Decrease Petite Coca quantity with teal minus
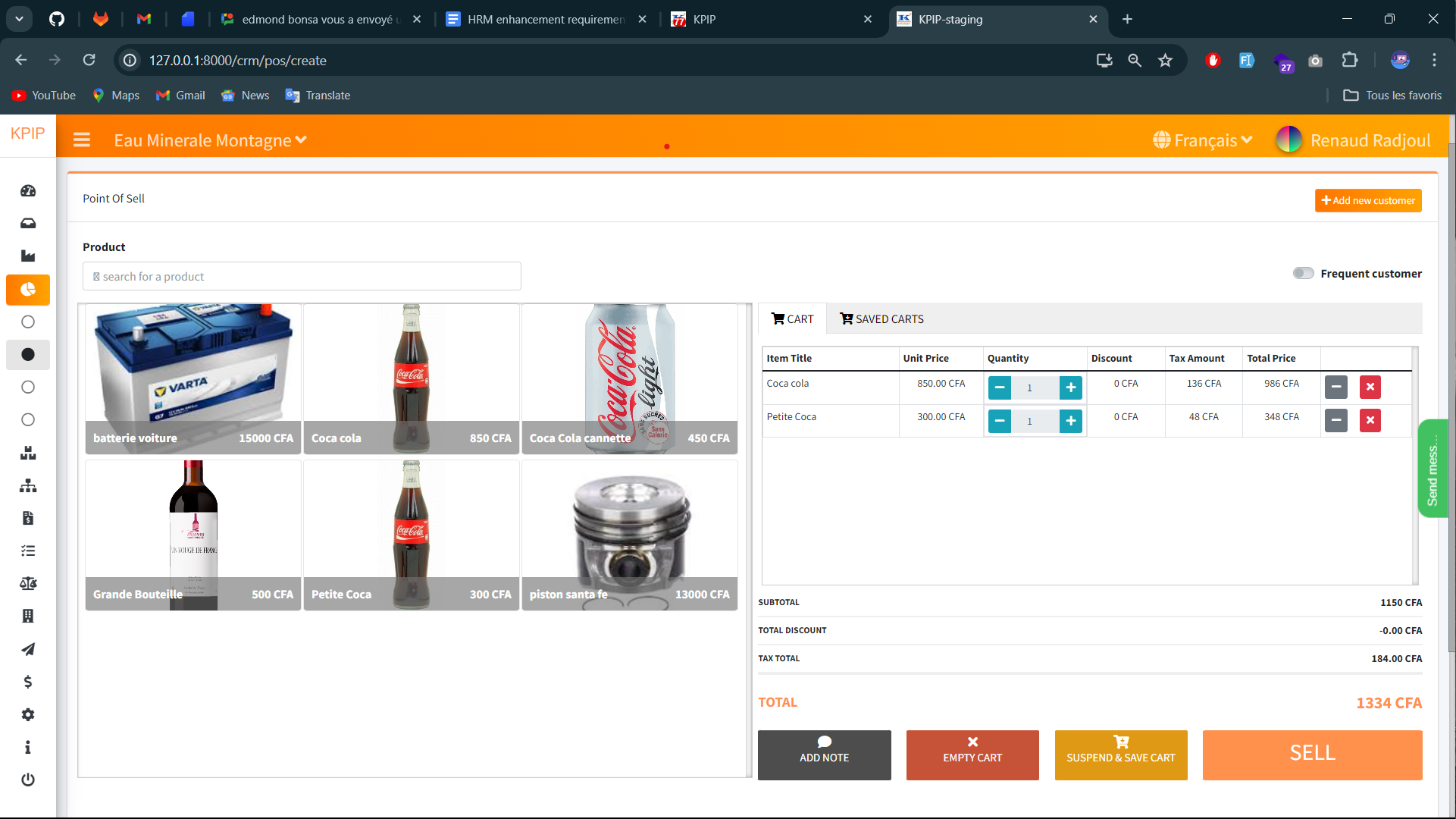Image resolution: width=1456 pixels, height=819 pixels. click(1000, 421)
